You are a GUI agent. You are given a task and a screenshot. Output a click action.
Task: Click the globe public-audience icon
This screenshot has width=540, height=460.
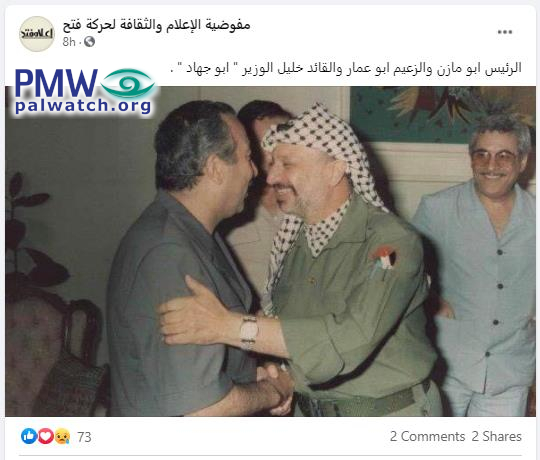[x=89, y=42]
